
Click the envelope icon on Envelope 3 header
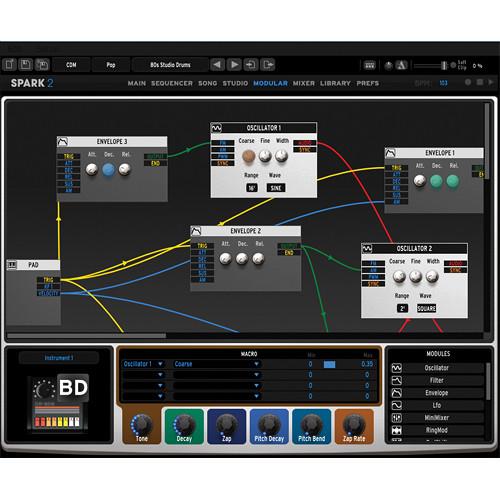coord(63,142)
